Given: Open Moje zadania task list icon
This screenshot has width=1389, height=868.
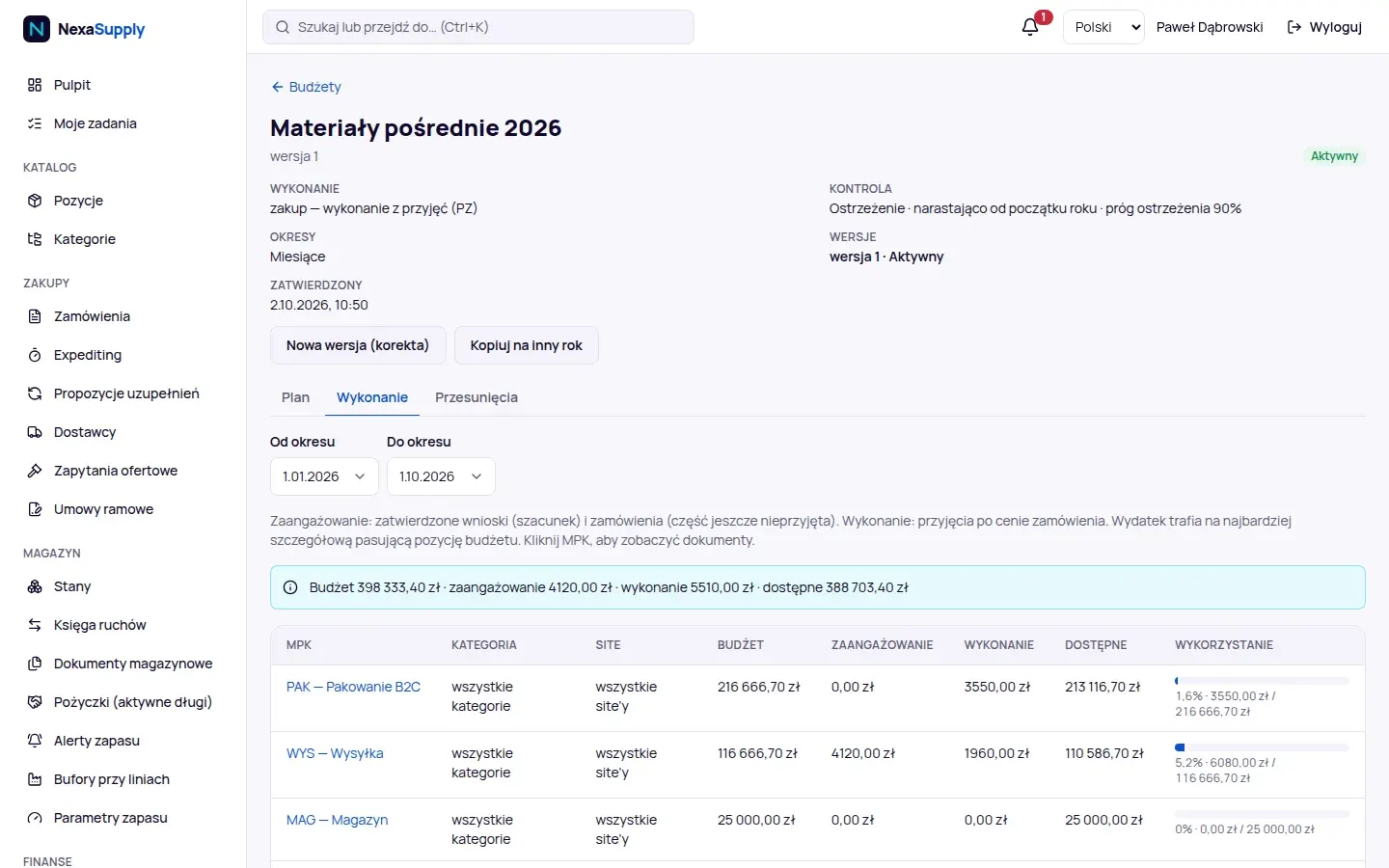Looking at the screenshot, I should coord(35,123).
